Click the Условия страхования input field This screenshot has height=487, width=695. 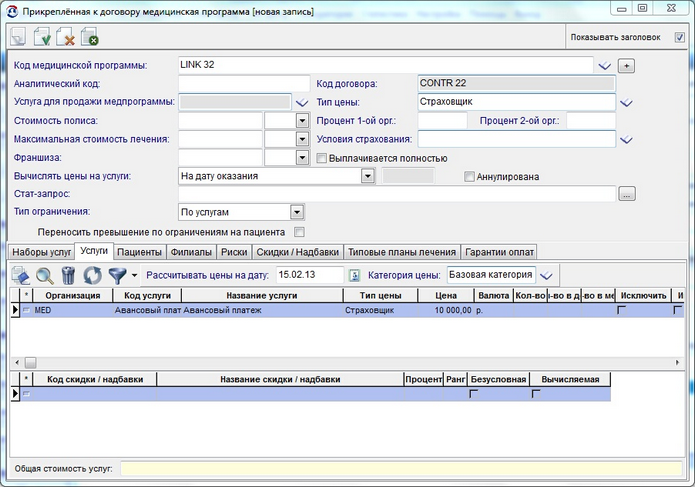point(517,139)
